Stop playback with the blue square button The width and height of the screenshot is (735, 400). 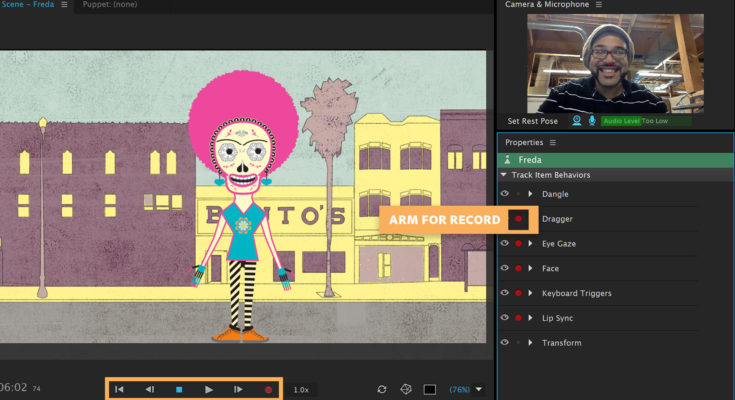pyautogui.click(x=179, y=389)
